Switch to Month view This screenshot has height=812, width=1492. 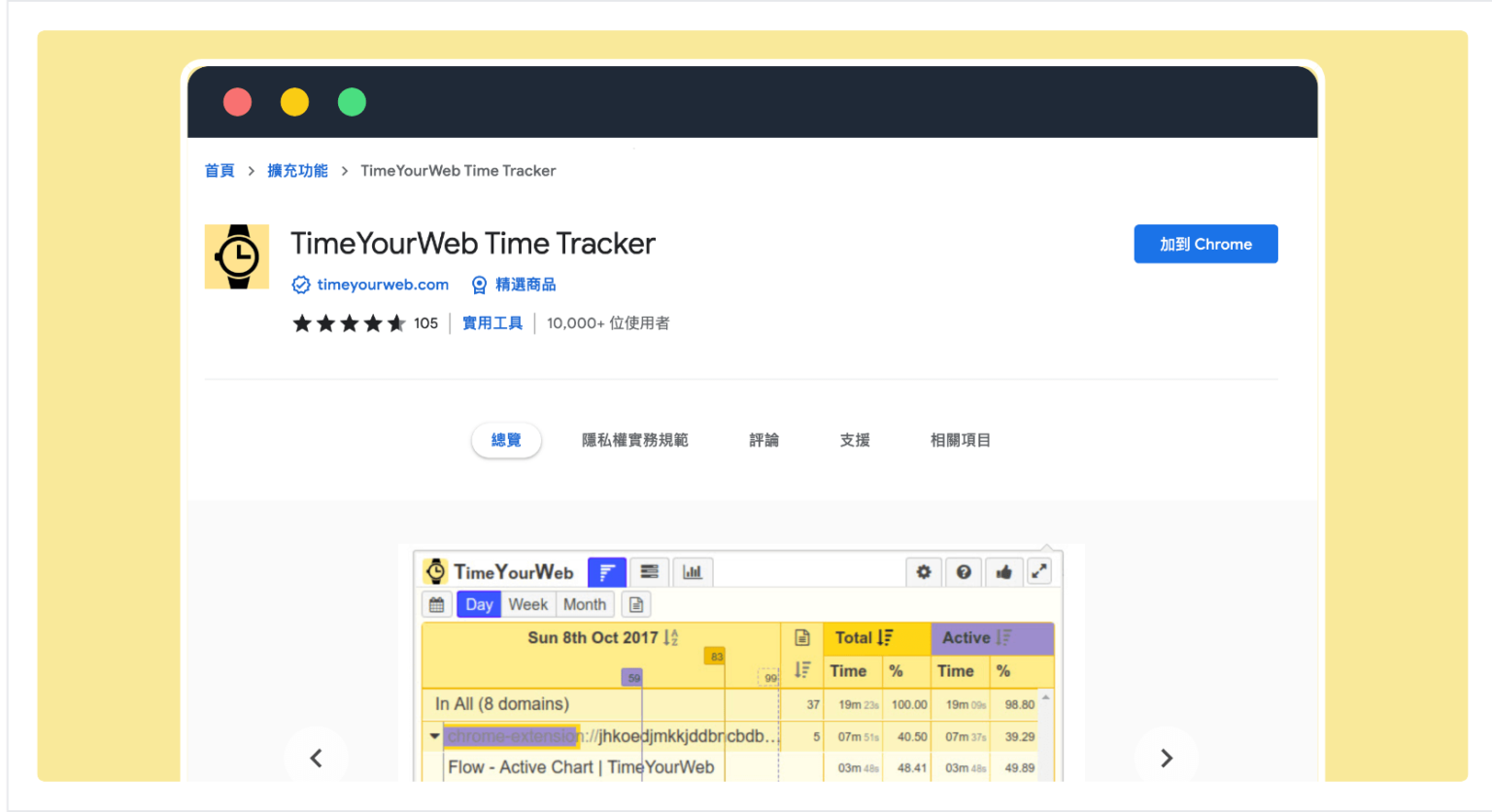tap(584, 603)
